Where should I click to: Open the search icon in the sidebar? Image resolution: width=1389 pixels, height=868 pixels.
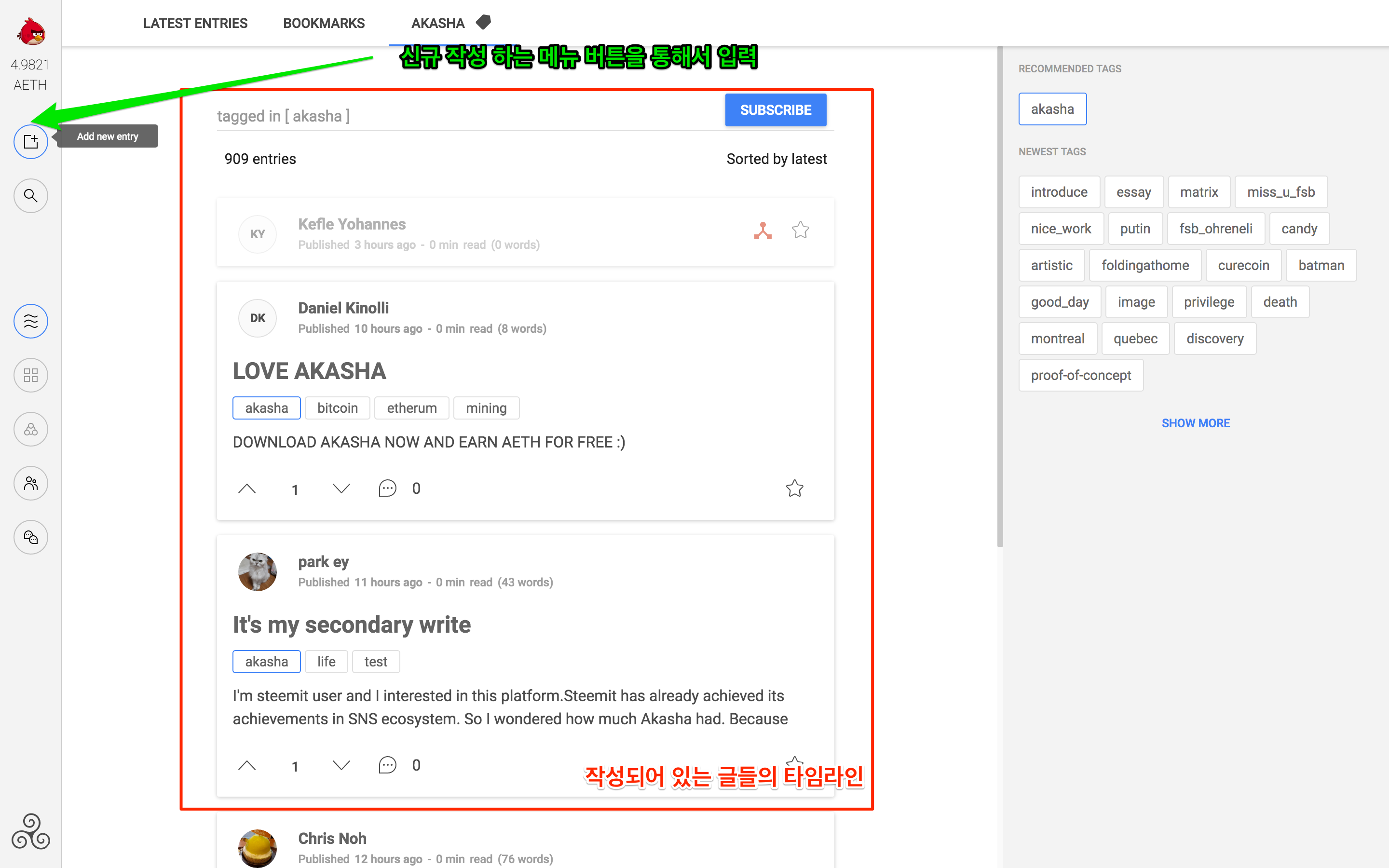31,196
